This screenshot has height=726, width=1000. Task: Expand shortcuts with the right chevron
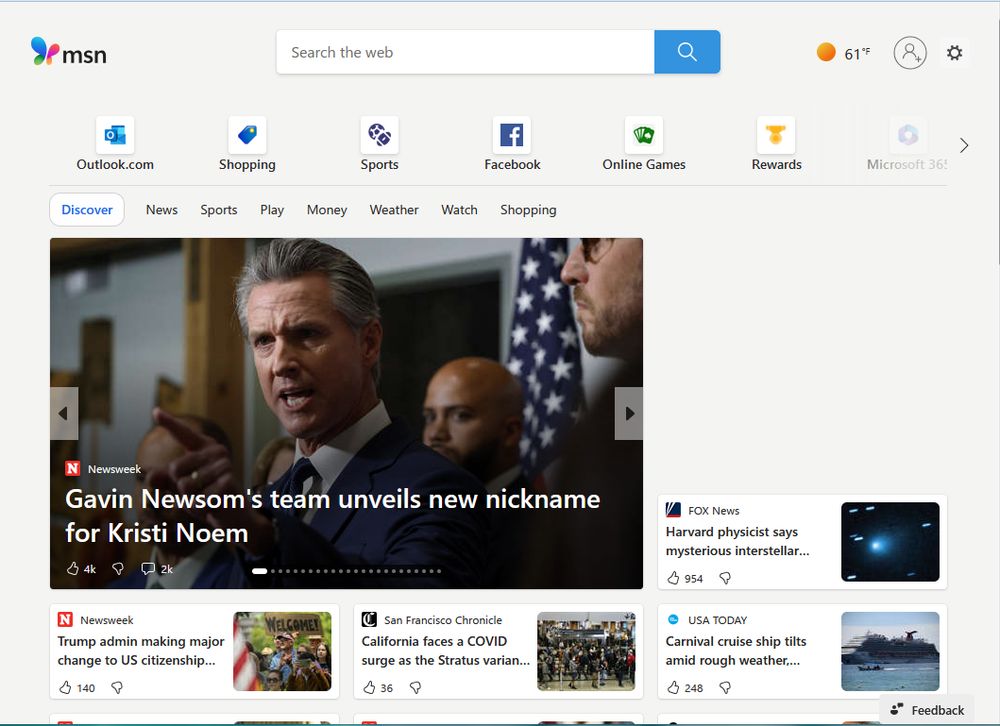(x=964, y=145)
